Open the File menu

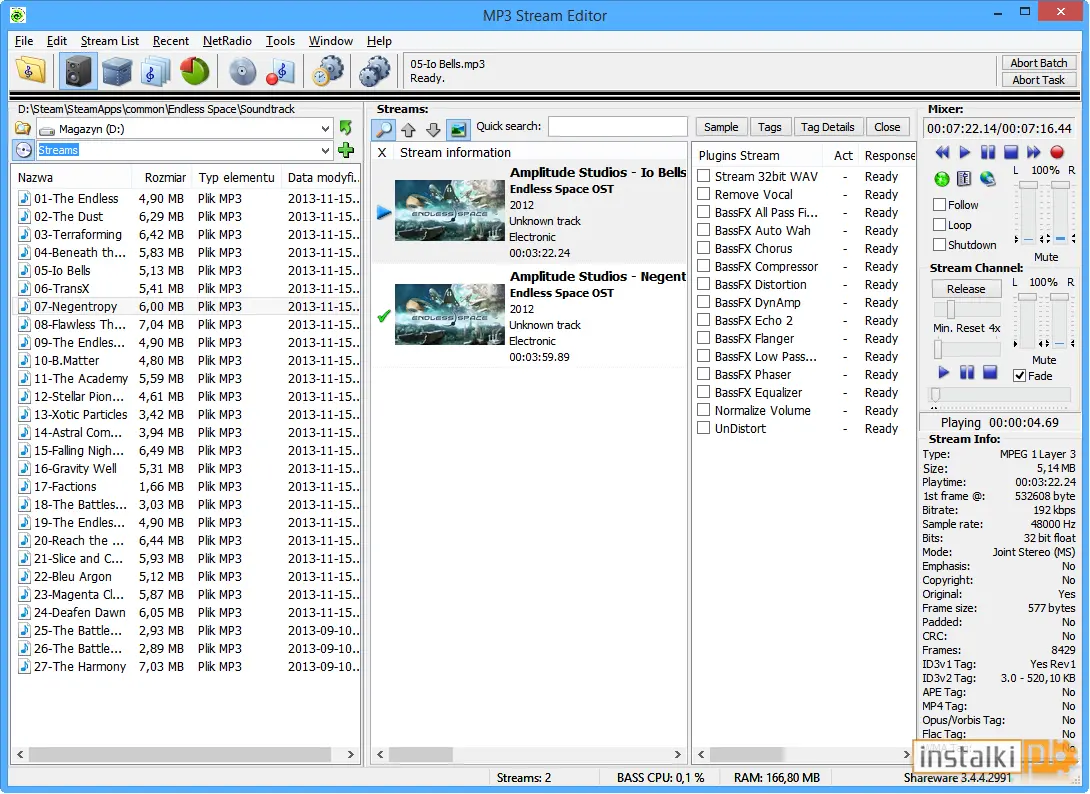pos(24,41)
